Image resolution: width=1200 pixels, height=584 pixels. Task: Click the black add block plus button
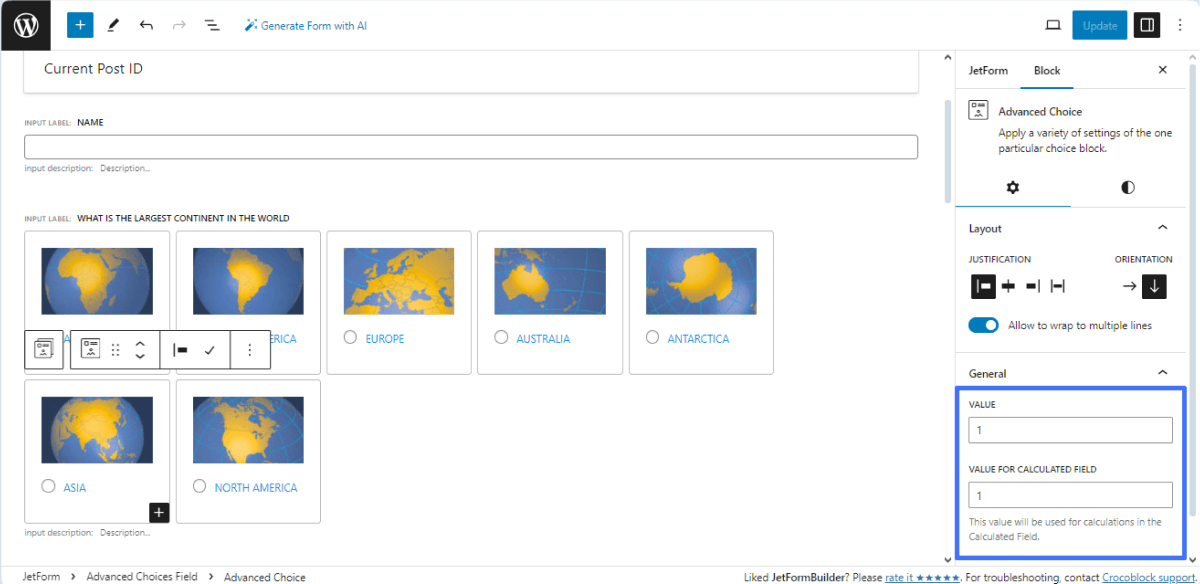tap(159, 512)
